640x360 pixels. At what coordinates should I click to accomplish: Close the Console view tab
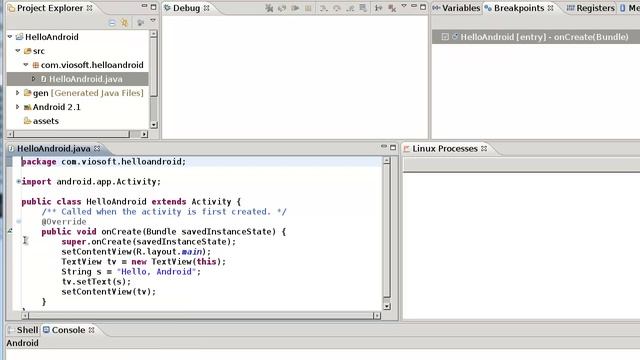coord(92,330)
